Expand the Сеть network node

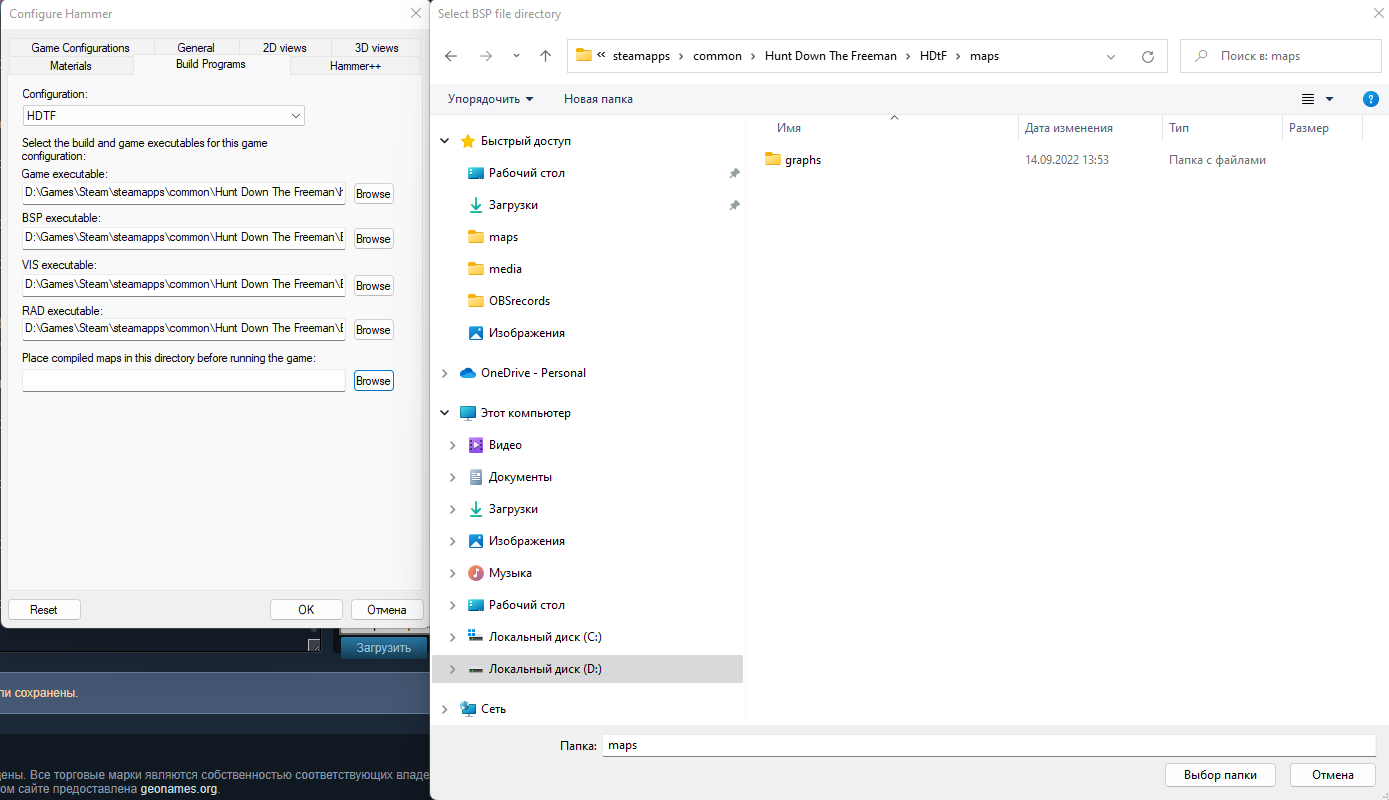point(445,709)
